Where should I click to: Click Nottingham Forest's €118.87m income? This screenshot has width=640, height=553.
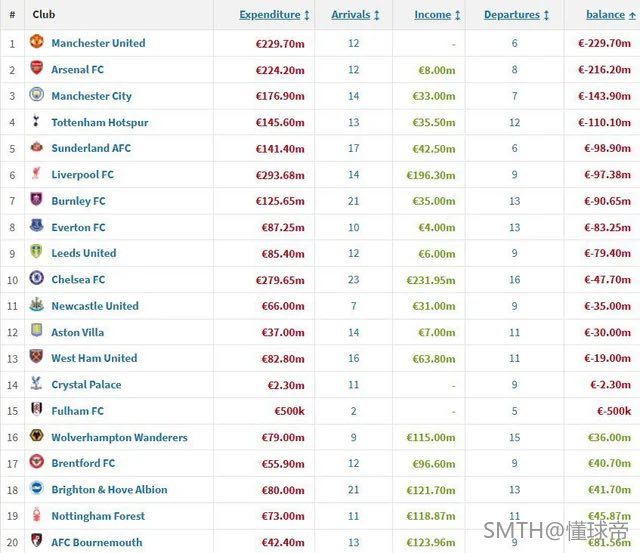tap(431, 516)
